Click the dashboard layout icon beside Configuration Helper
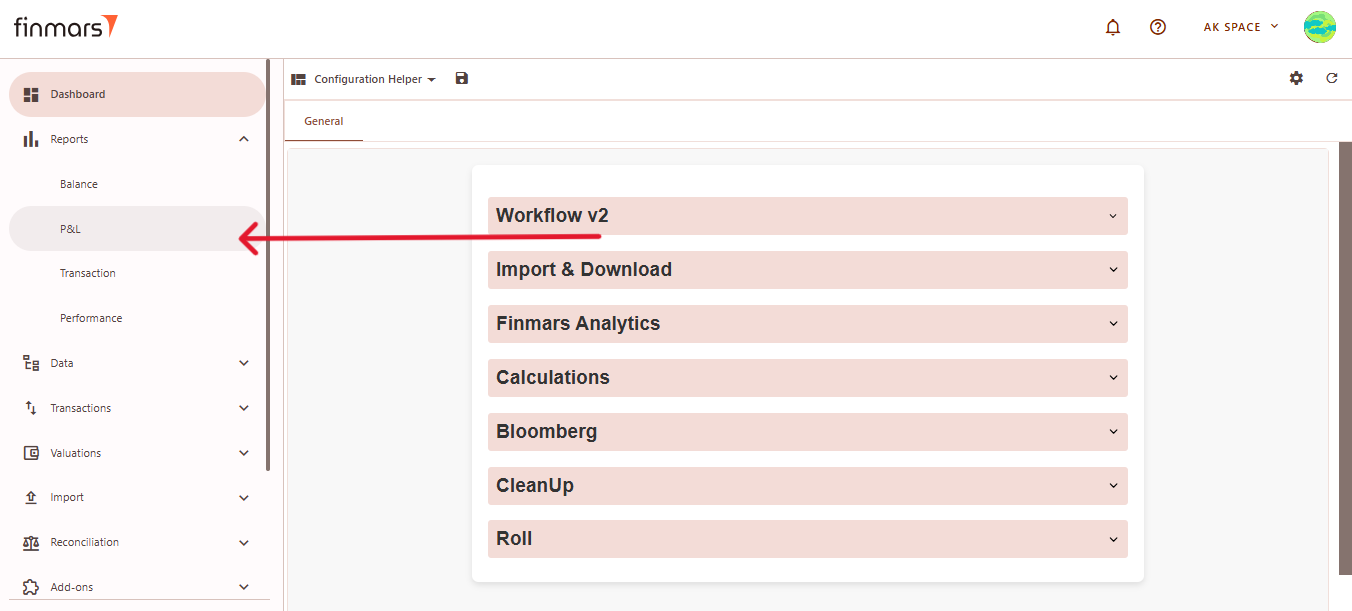 [x=298, y=79]
